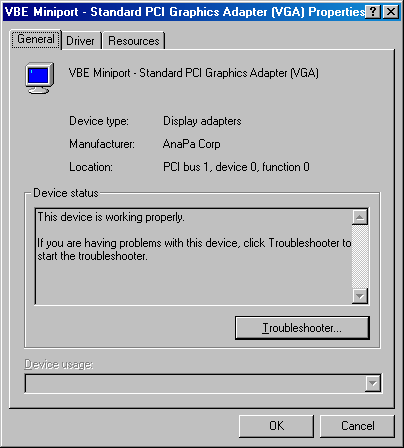The width and height of the screenshot is (404, 448).
Task: Click the question mark help button
Action: click(374, 12)
